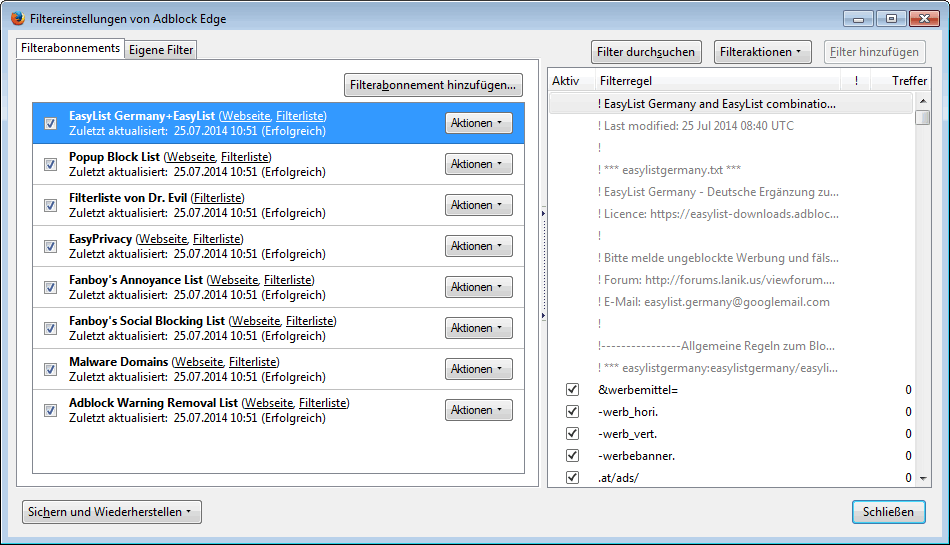Image resolution: width=950 pixels, height=545 pixels.
Task: Click the Firefox icon in title bar
Action: click(x=18, y=18)
